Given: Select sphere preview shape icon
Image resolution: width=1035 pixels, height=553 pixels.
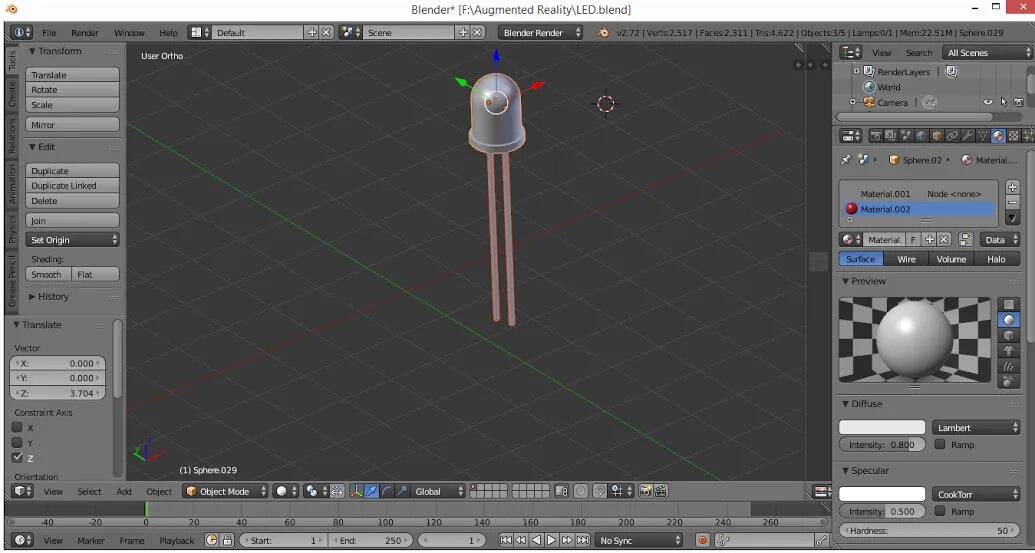Looking at the screenshot, I should coord(1008,320).
